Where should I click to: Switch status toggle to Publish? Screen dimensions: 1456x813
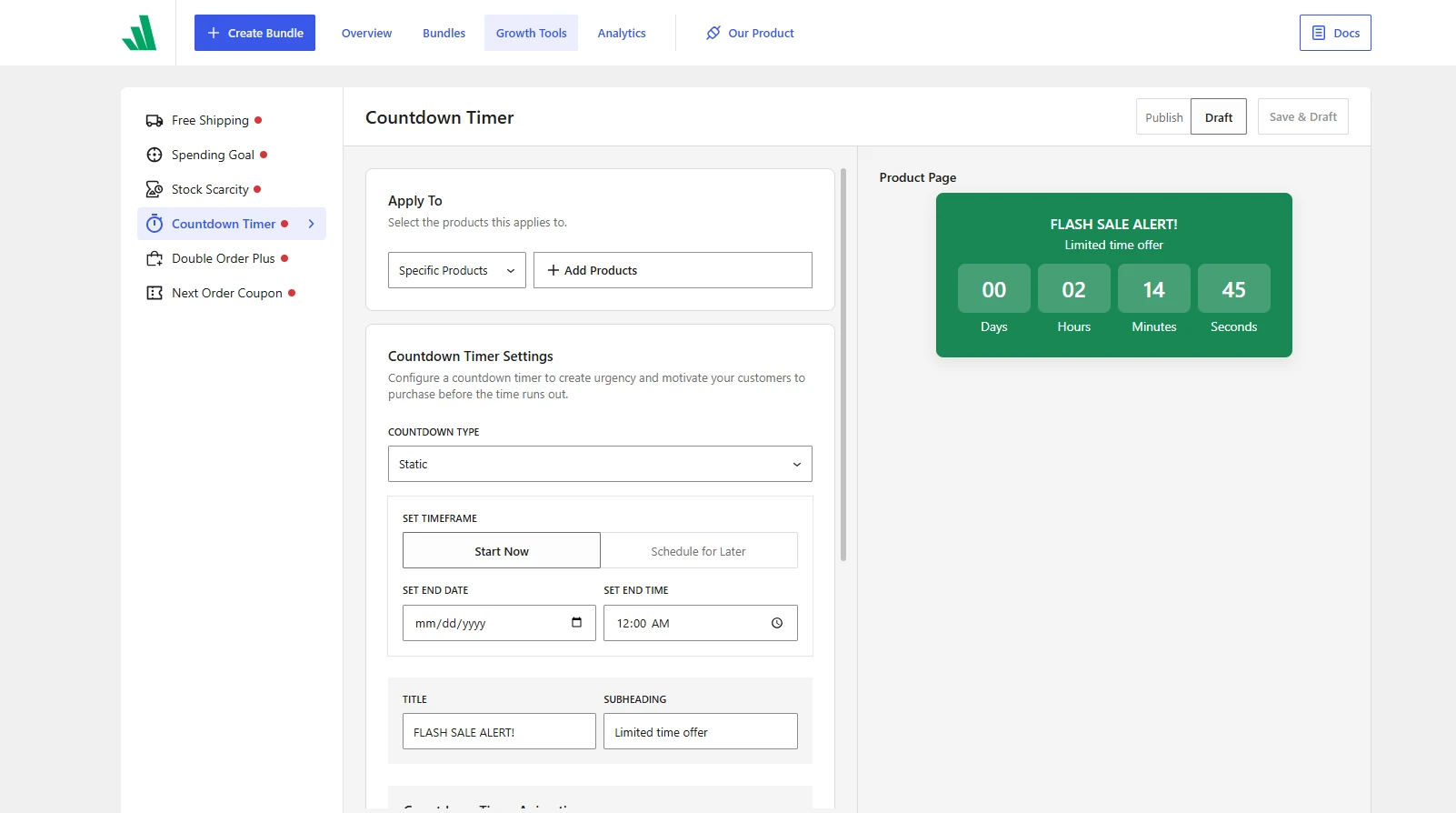[1163, 116]
